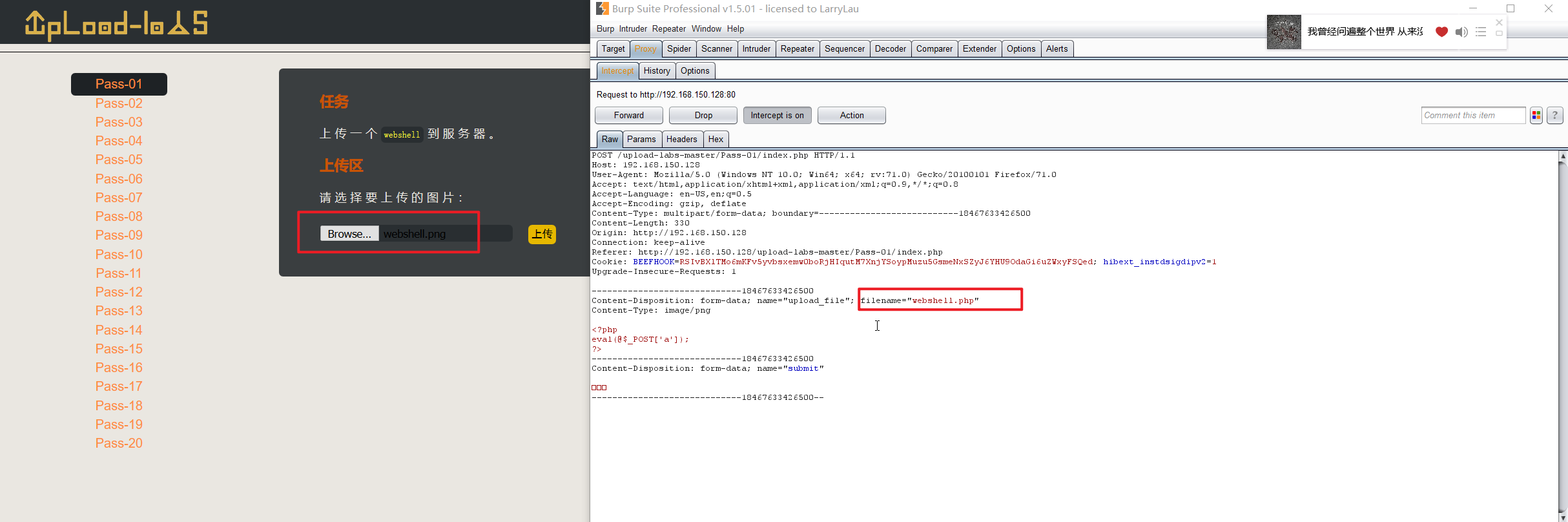Screen dimensions: 1568x522
Task: Open the highlight color picker beside the comment field
Action: point(1536,116)
